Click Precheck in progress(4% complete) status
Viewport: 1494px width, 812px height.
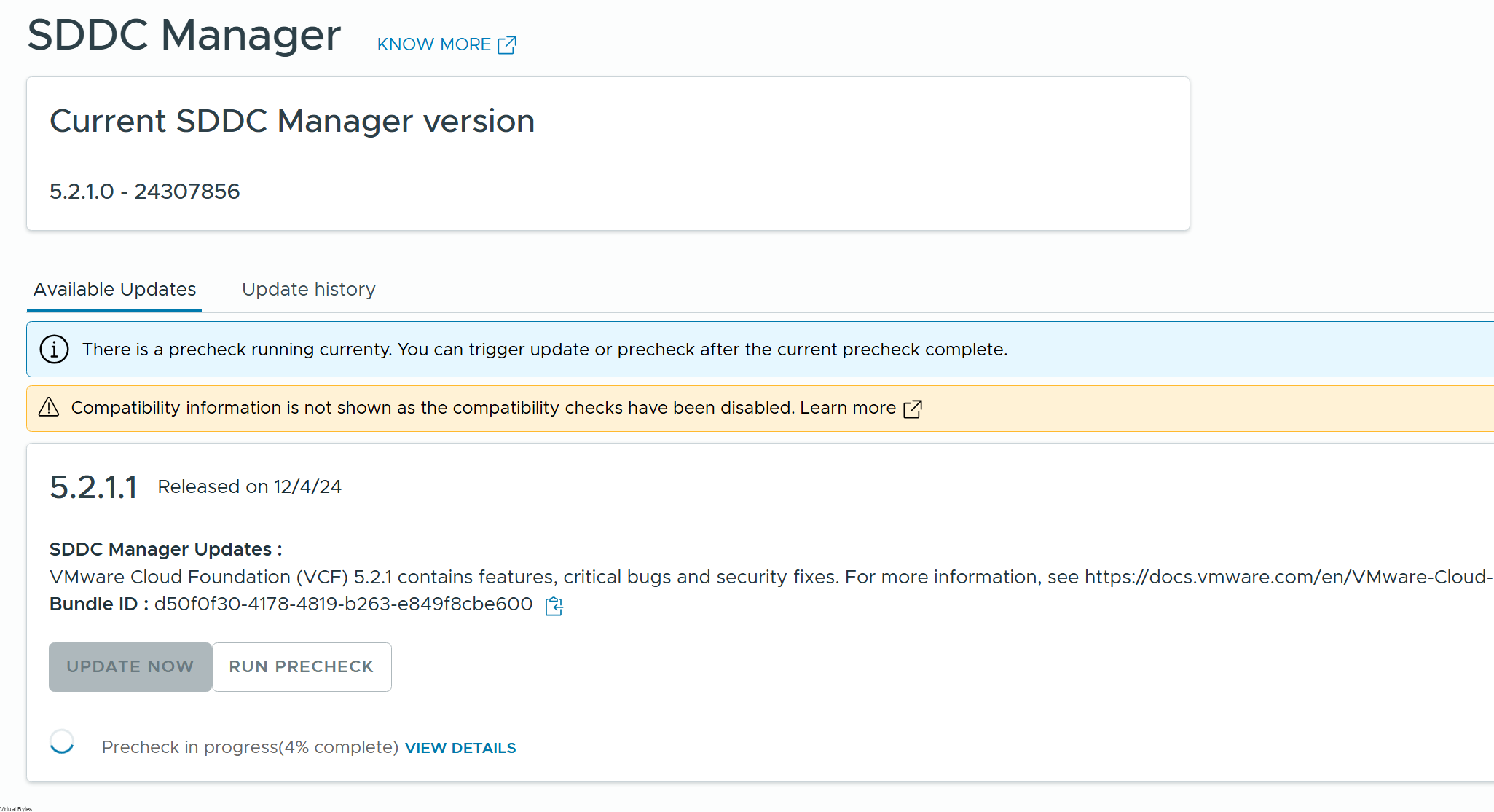click(x=250, y=747)
